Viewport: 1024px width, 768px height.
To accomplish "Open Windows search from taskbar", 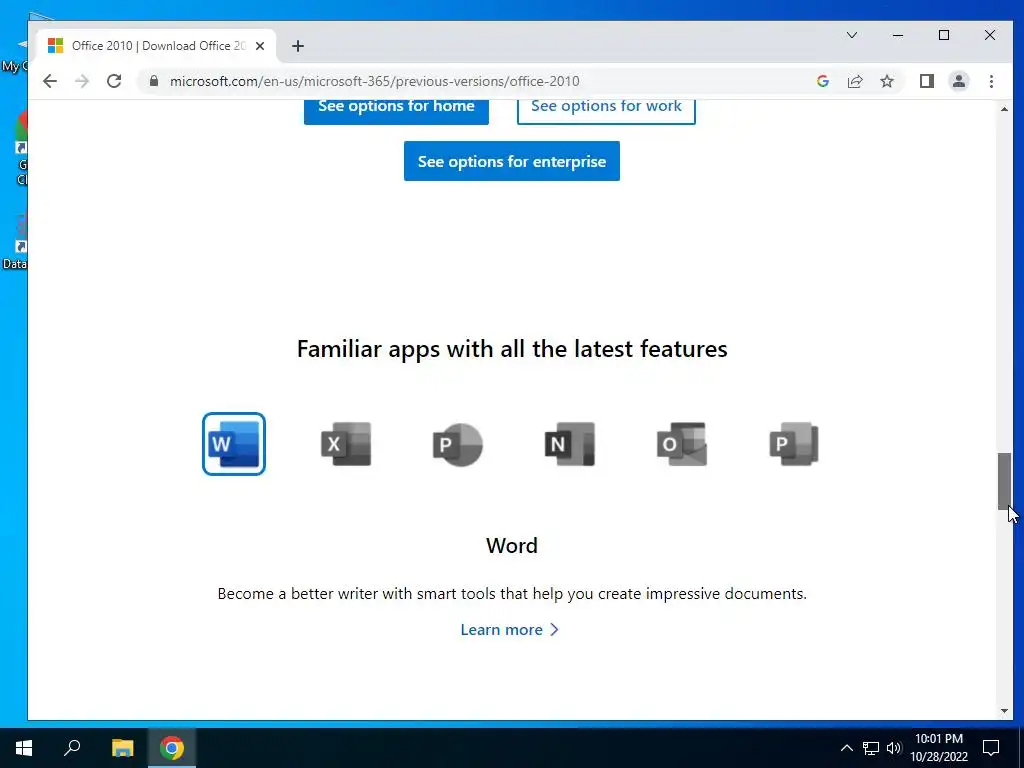I will tap(72, 748).
